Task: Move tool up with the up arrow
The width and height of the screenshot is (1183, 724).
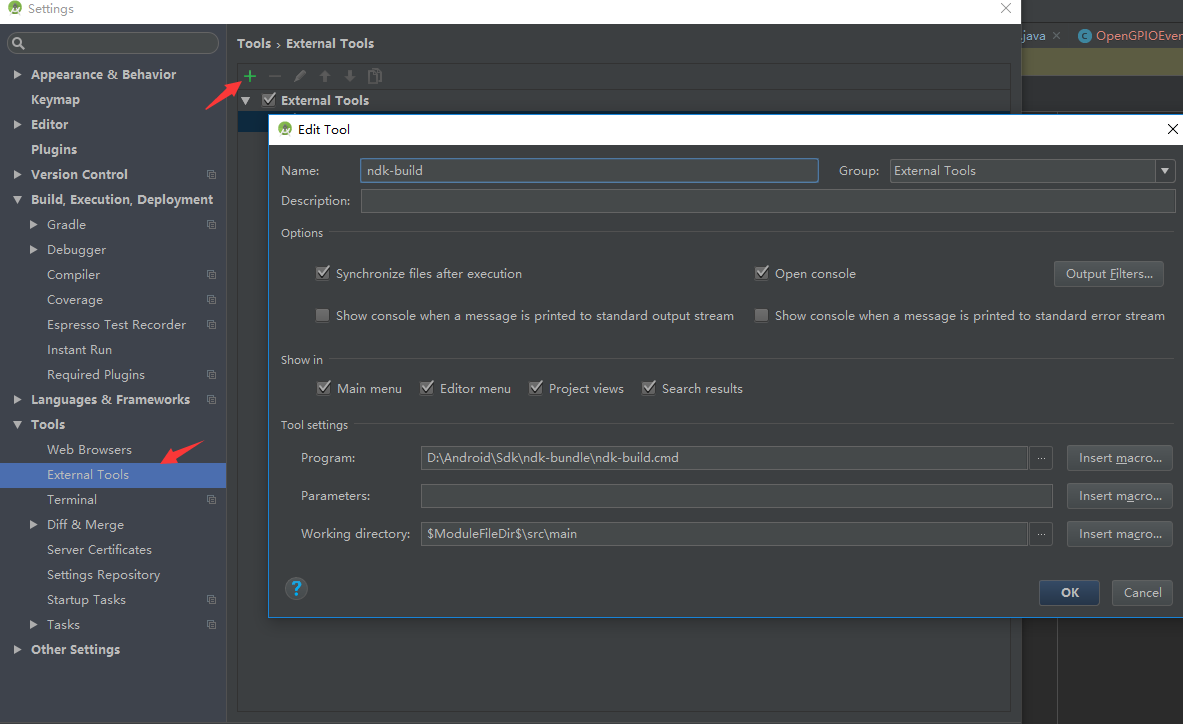Action: (325, 76)
